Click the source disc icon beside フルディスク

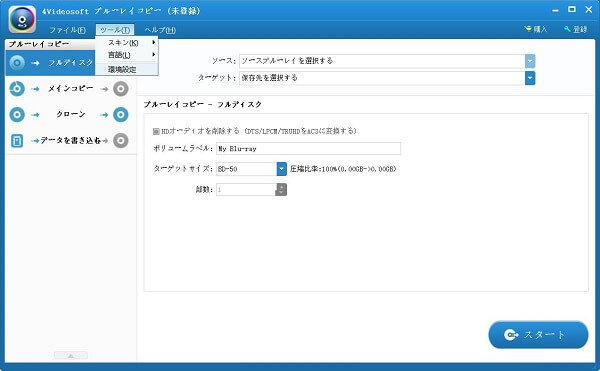[x=17, y=63]
